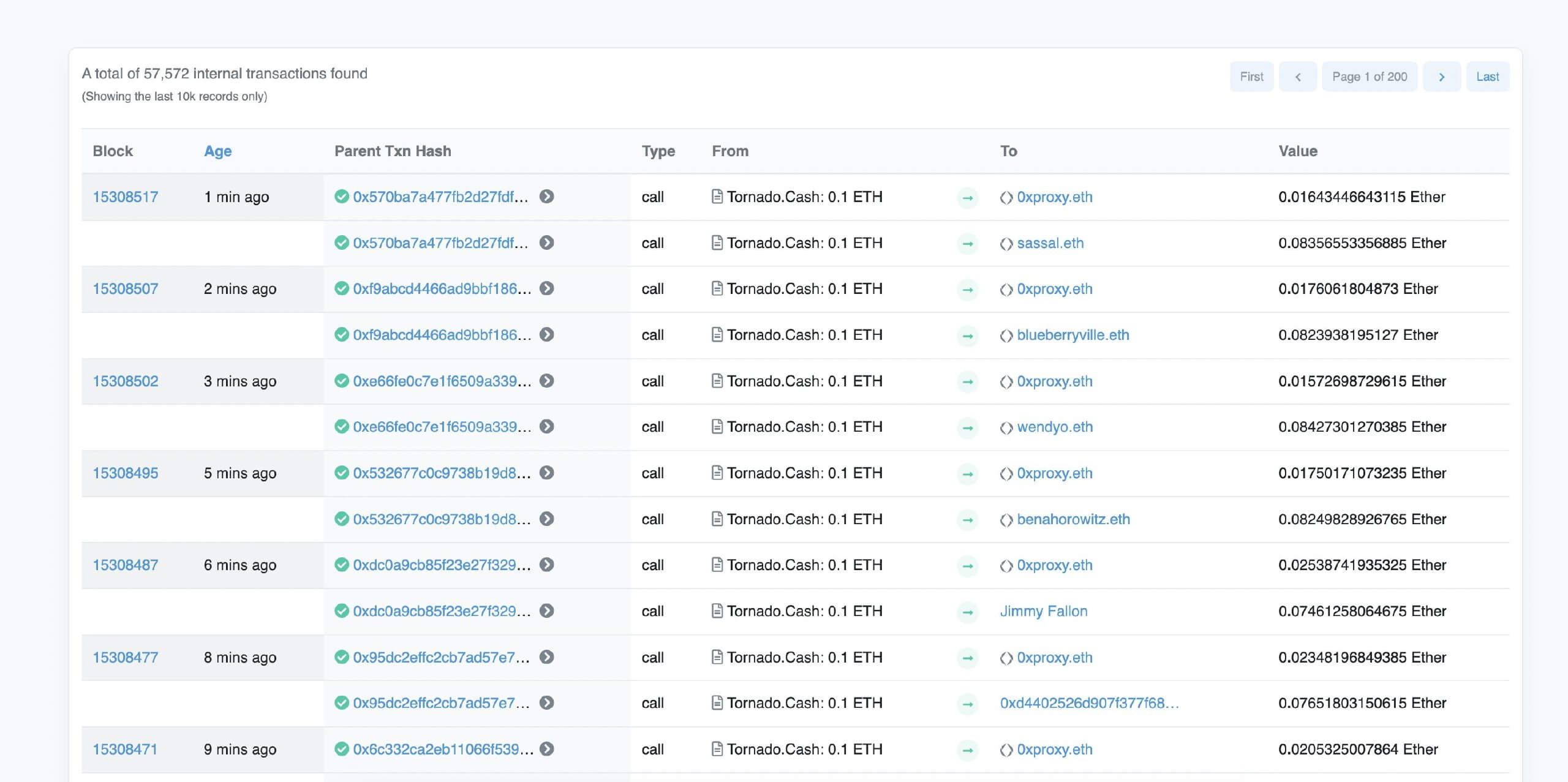Click contract icon beside blueberryville.eth
This screenshot has height=782, width=1568.
pos(1006,336)
